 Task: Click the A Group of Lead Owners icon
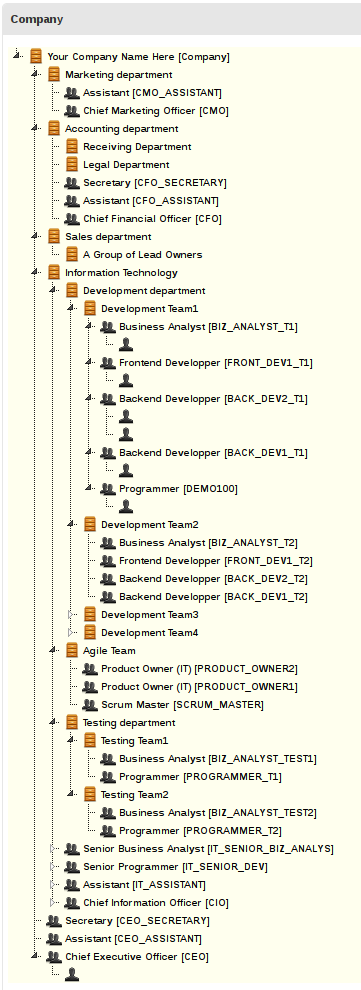click(x=72, y=254)
